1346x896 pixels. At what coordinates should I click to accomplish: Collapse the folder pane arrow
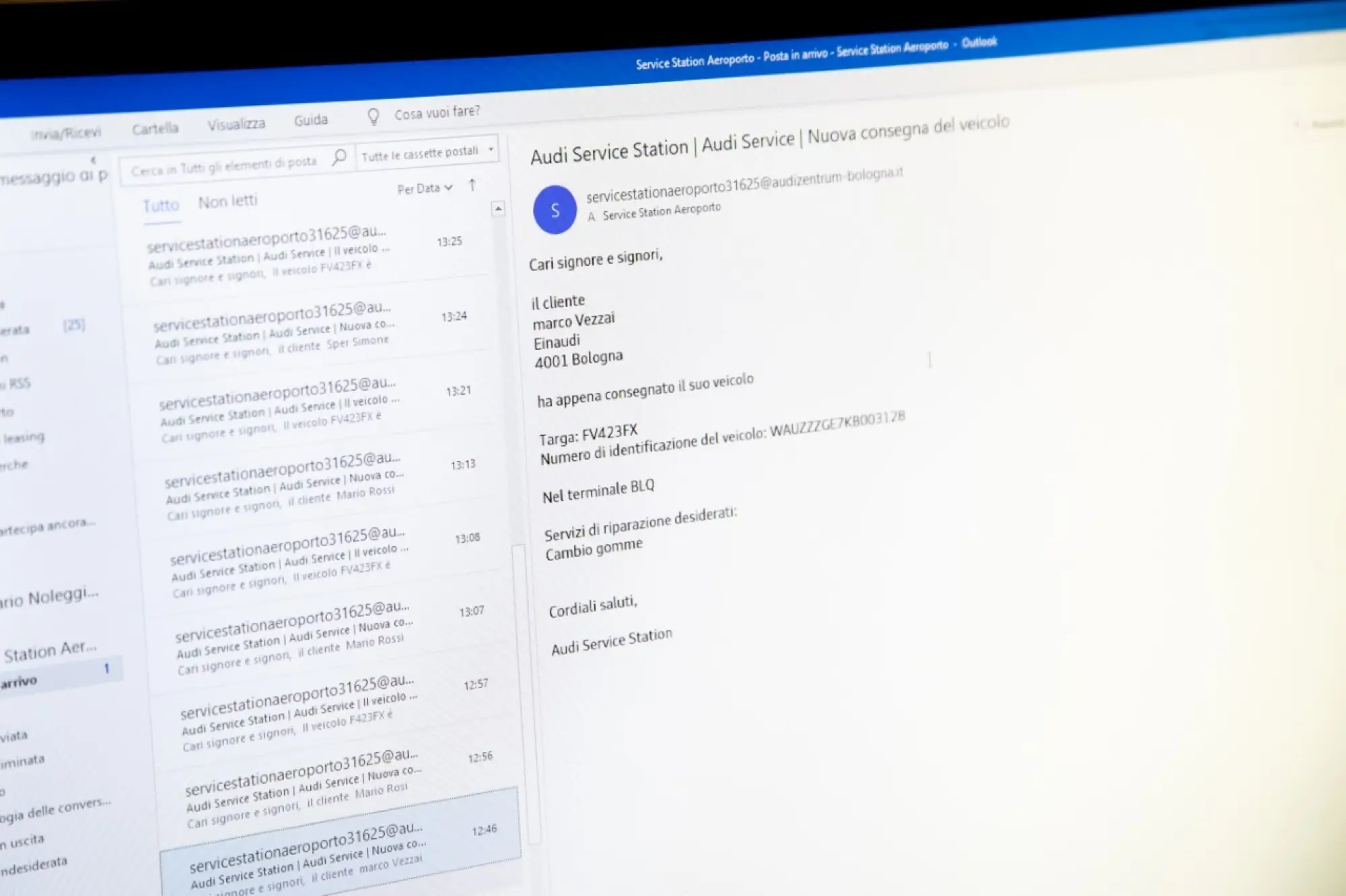(x=94, y=160)
